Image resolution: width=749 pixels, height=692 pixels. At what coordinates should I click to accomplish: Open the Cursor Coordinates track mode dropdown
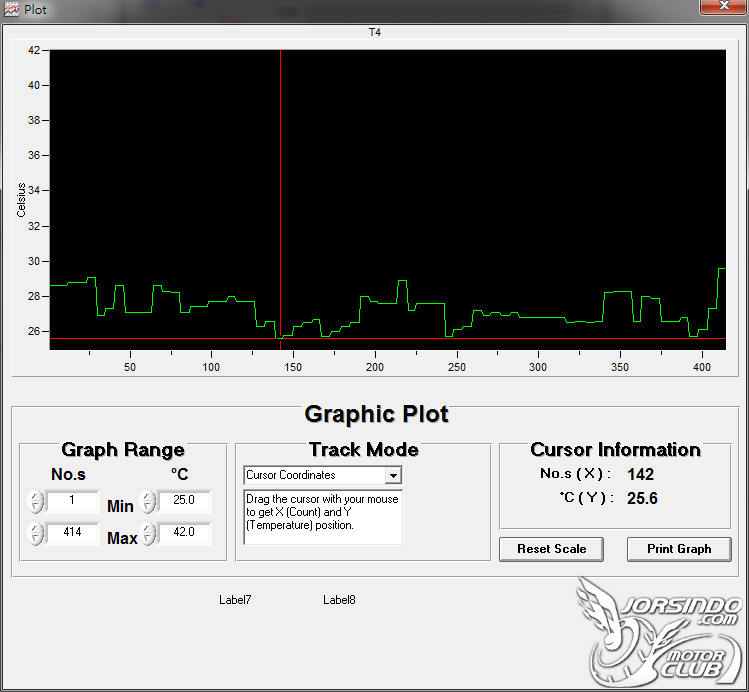[393, 476]
